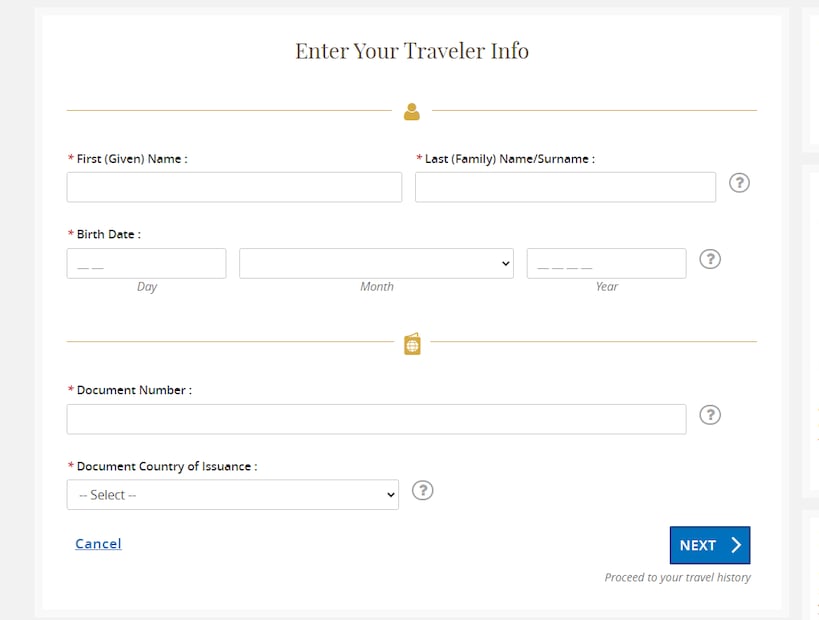Click the gold passport icon divider
Image resolution: width=819 pixels, height=620 pixels.
click(x=412, y=344)
